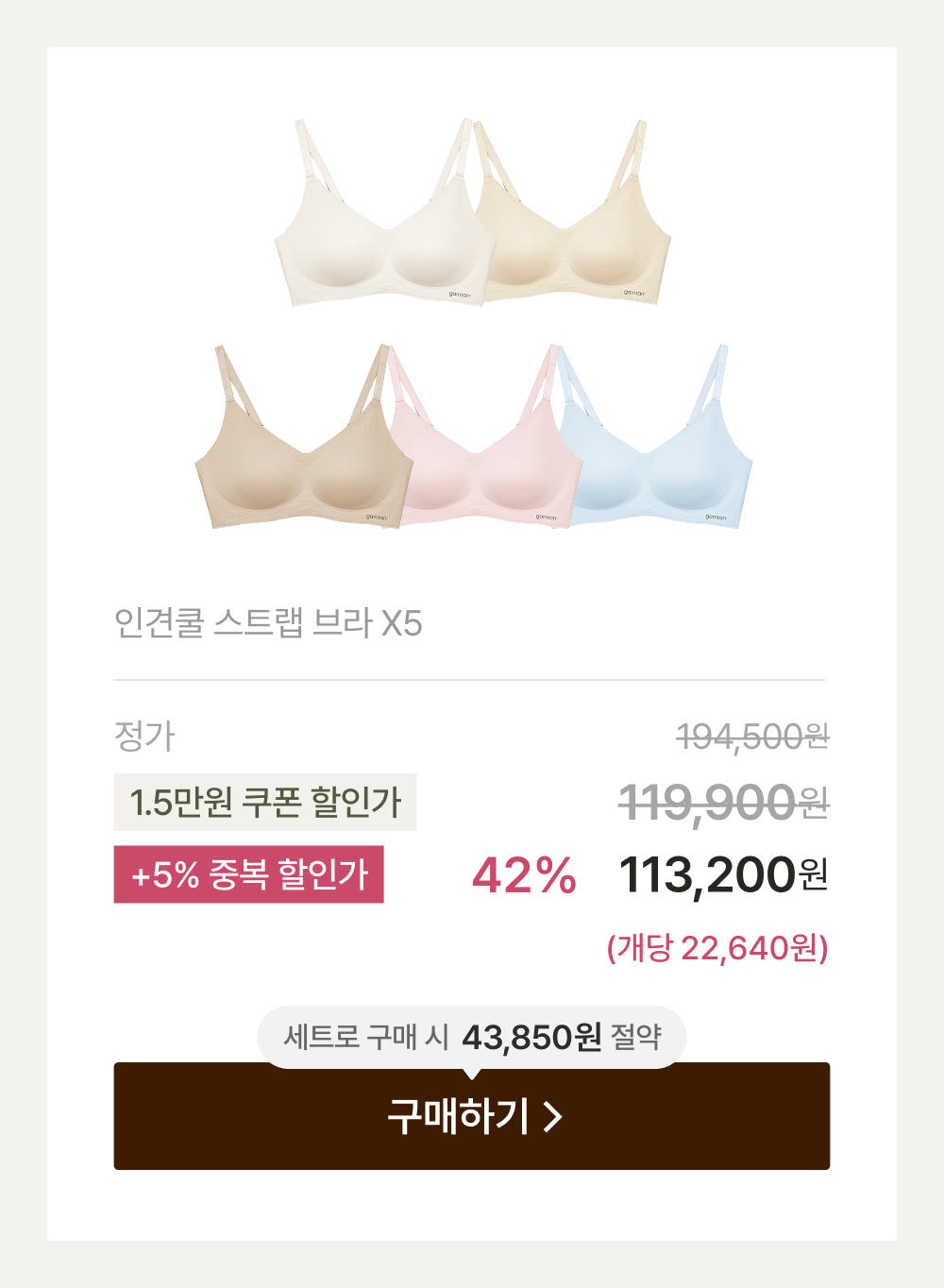The height and width of the screenshot is (1288, 944).
Task: Click the per-item price 개당 22,640원
Action: [717, 947]
